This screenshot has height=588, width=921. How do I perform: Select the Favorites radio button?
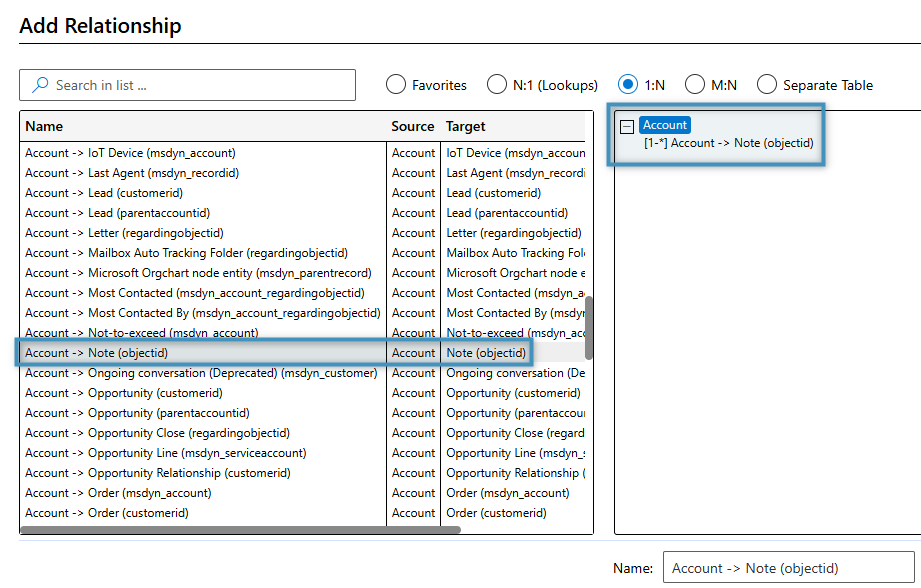coord(396,85)
